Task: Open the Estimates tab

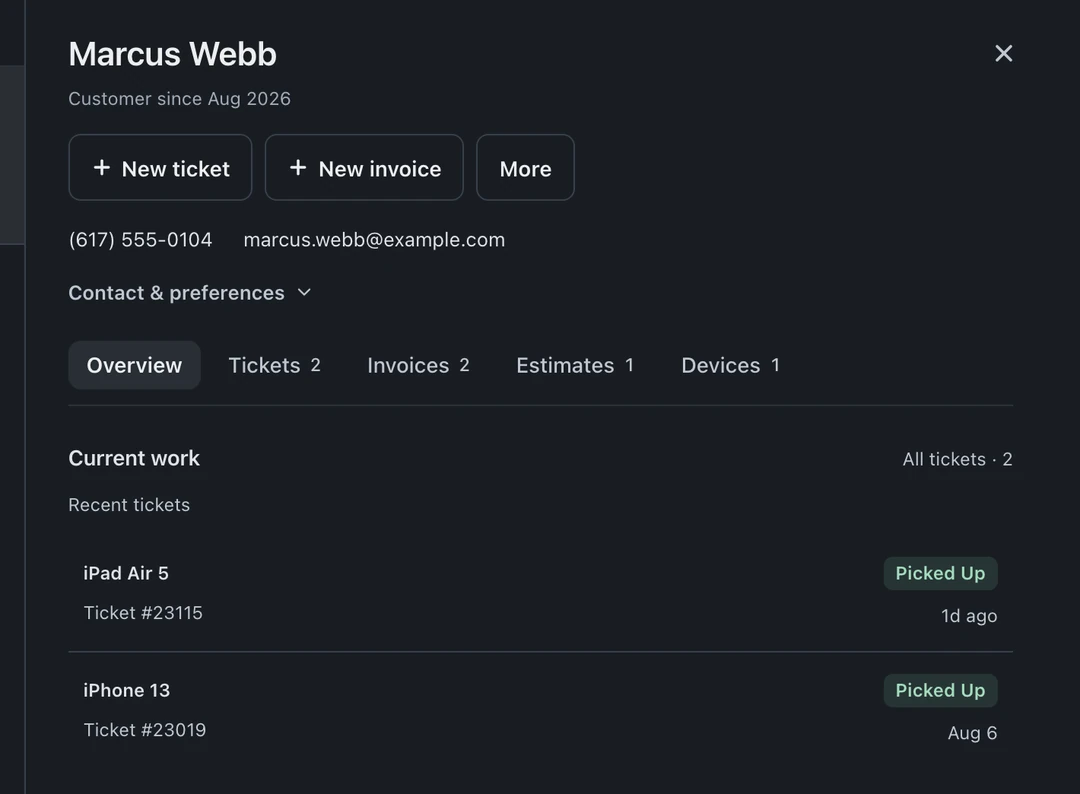Action: point(575,365)
